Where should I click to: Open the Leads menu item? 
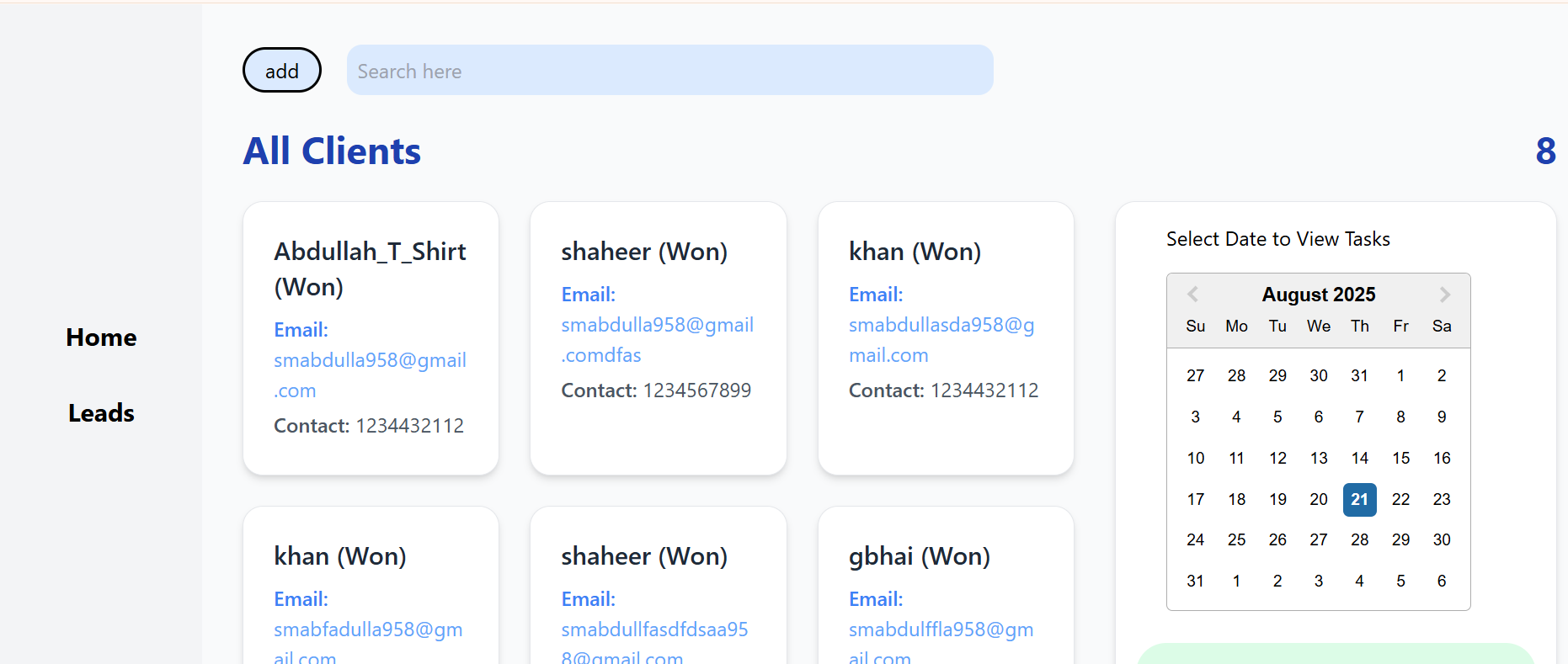pos(101,413)
